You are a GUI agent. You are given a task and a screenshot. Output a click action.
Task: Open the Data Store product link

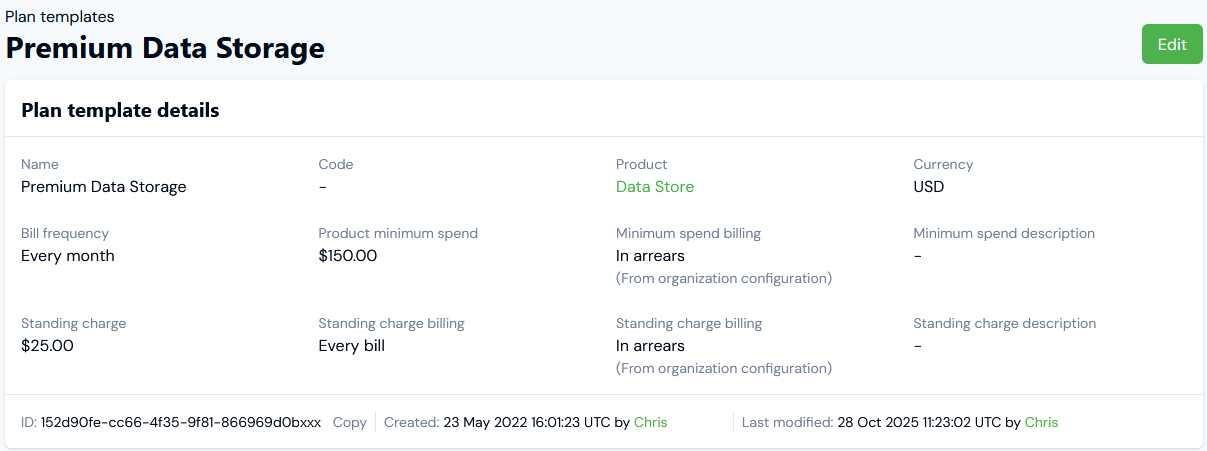pyautogui.click(x=655, y=187)
